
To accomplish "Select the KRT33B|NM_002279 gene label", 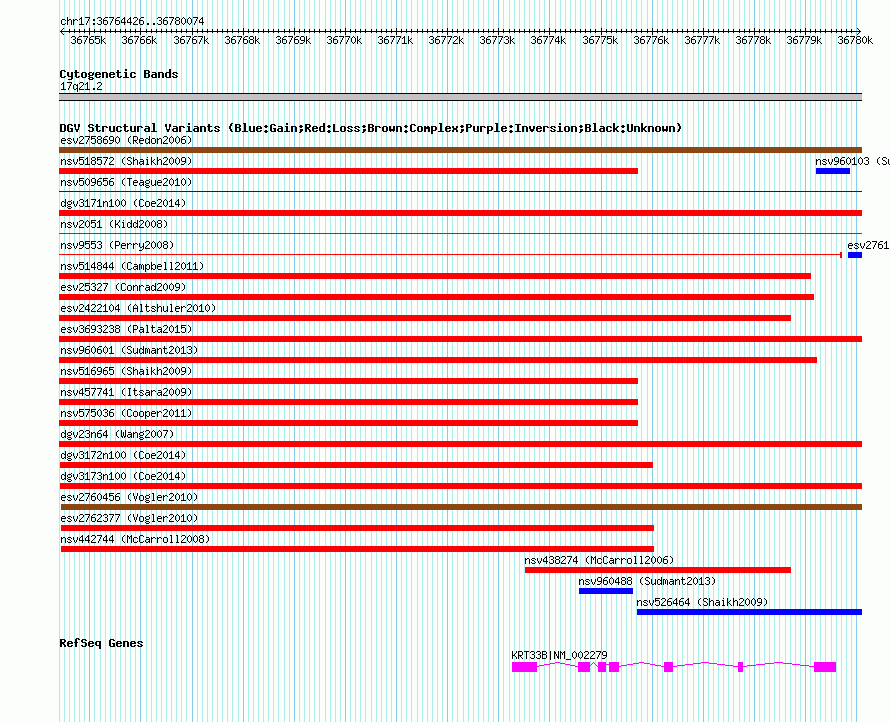I will tap(559, 655).
